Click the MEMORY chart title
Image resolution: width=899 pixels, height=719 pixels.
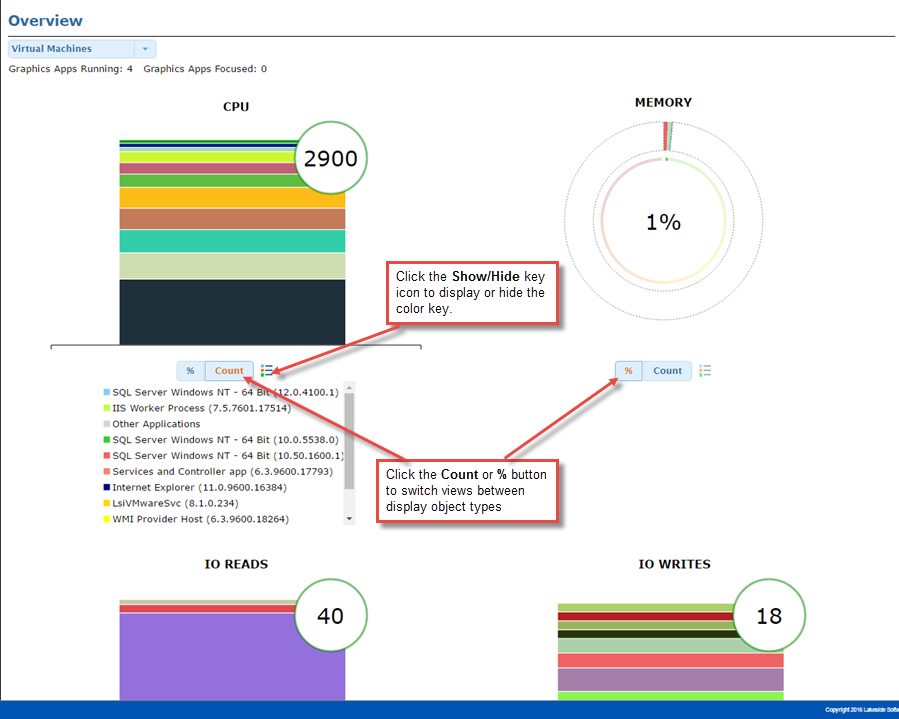(663, 103)
